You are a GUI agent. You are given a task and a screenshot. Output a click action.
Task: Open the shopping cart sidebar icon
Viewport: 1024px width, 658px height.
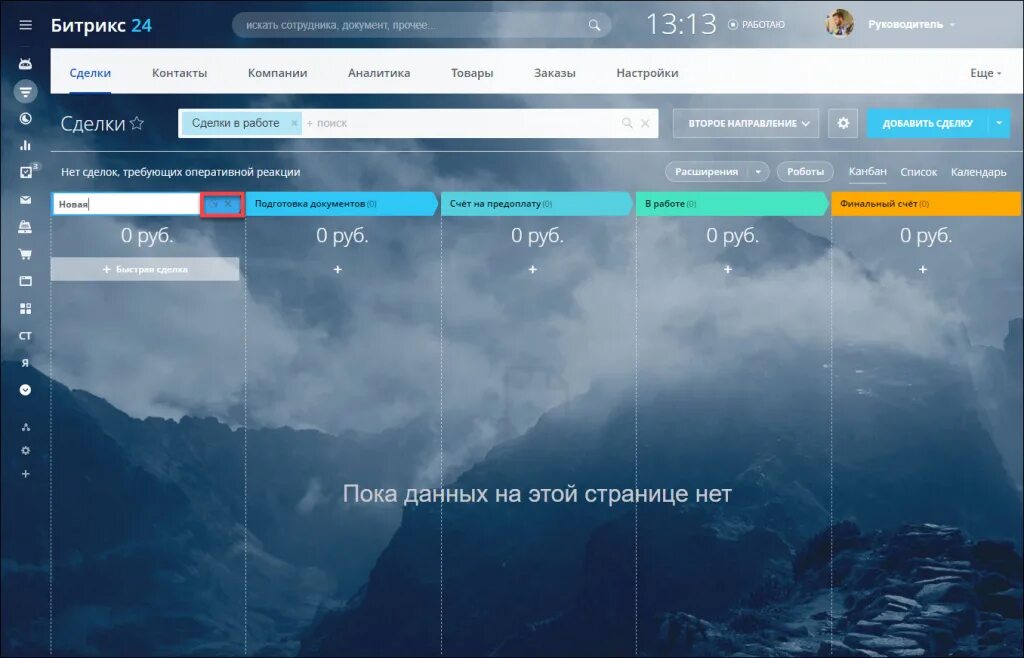point(25,254)
